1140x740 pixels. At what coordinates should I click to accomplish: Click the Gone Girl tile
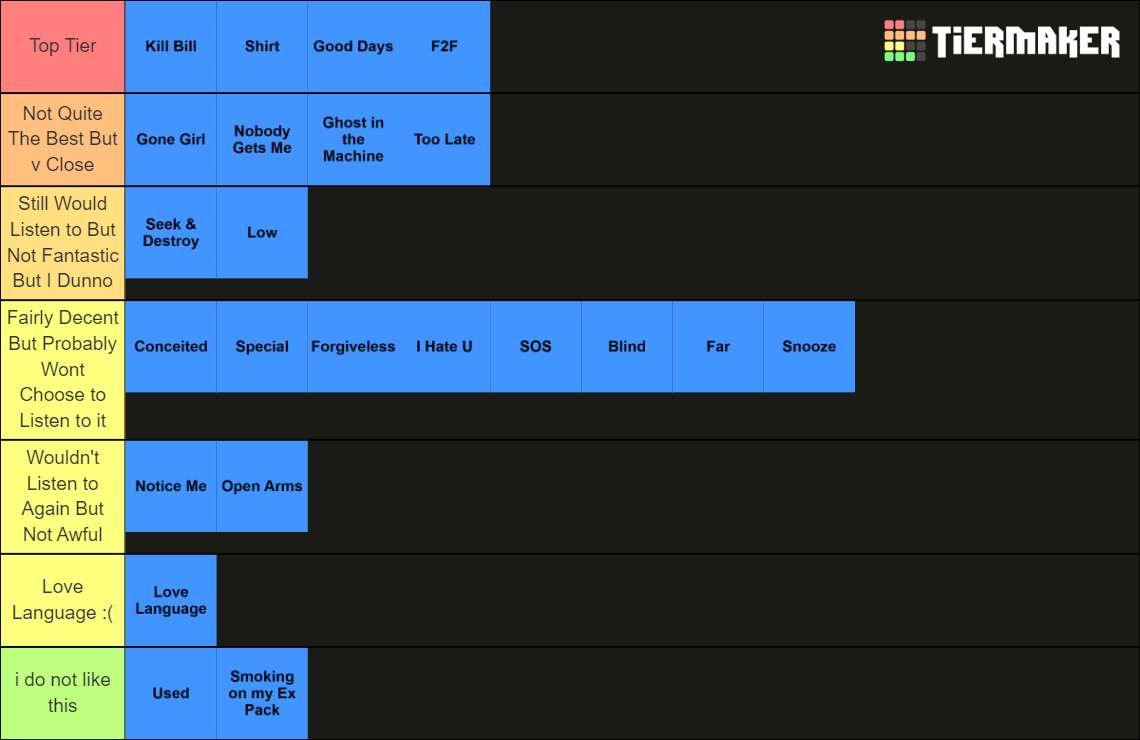pyautogui.click(x=170, y=140)
